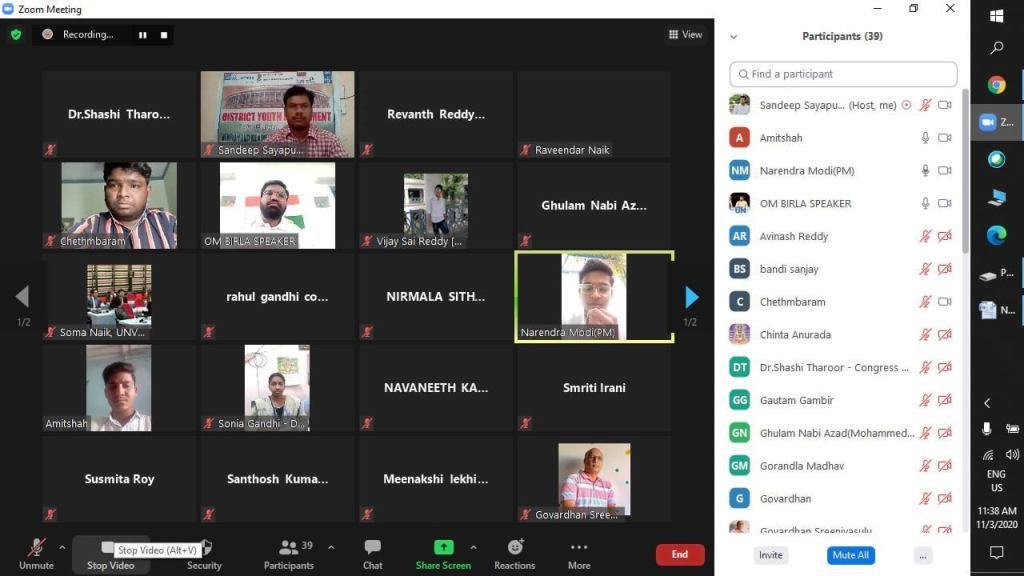Click OM BIRLA SPEAKER's camera icon in list
Image resolution: width=1024 pixels, height=576 pixels.
[x=944, y=203]
